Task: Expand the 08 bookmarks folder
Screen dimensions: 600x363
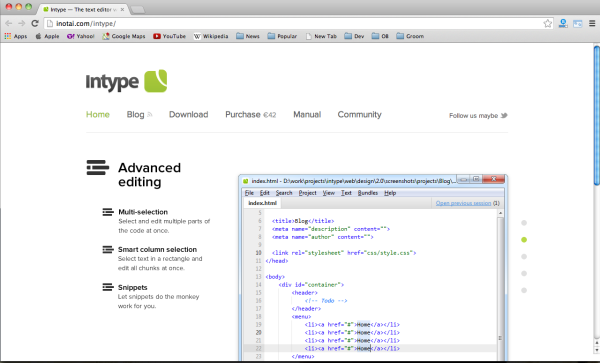Action: point(380,36)
